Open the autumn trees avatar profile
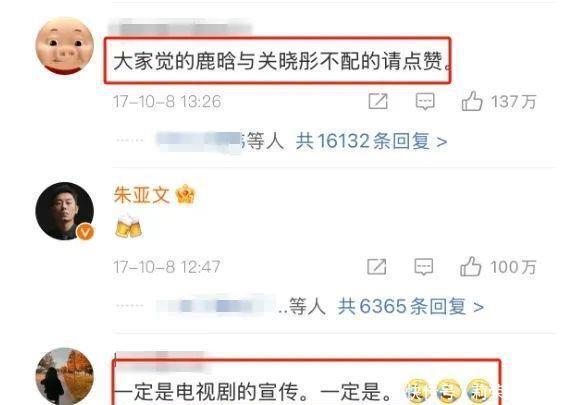562x405 pixels. point(65,376)
